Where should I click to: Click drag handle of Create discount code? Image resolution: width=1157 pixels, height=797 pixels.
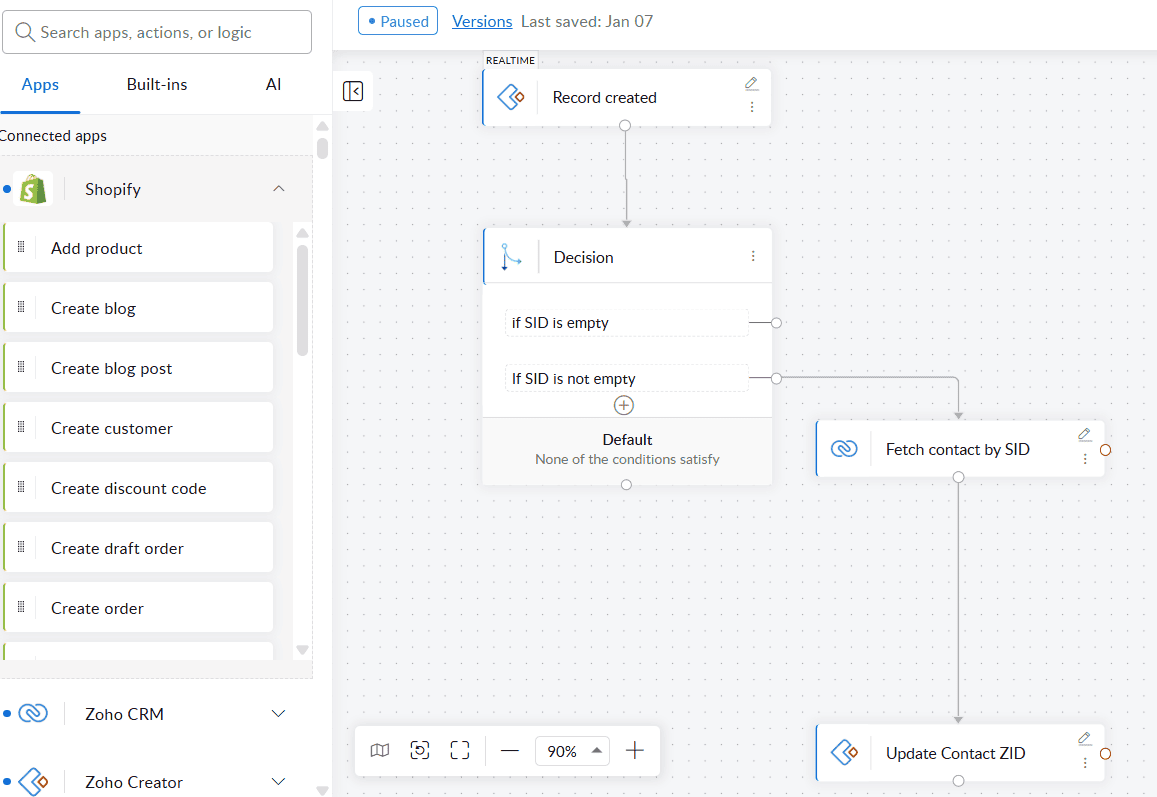(21, 487)
